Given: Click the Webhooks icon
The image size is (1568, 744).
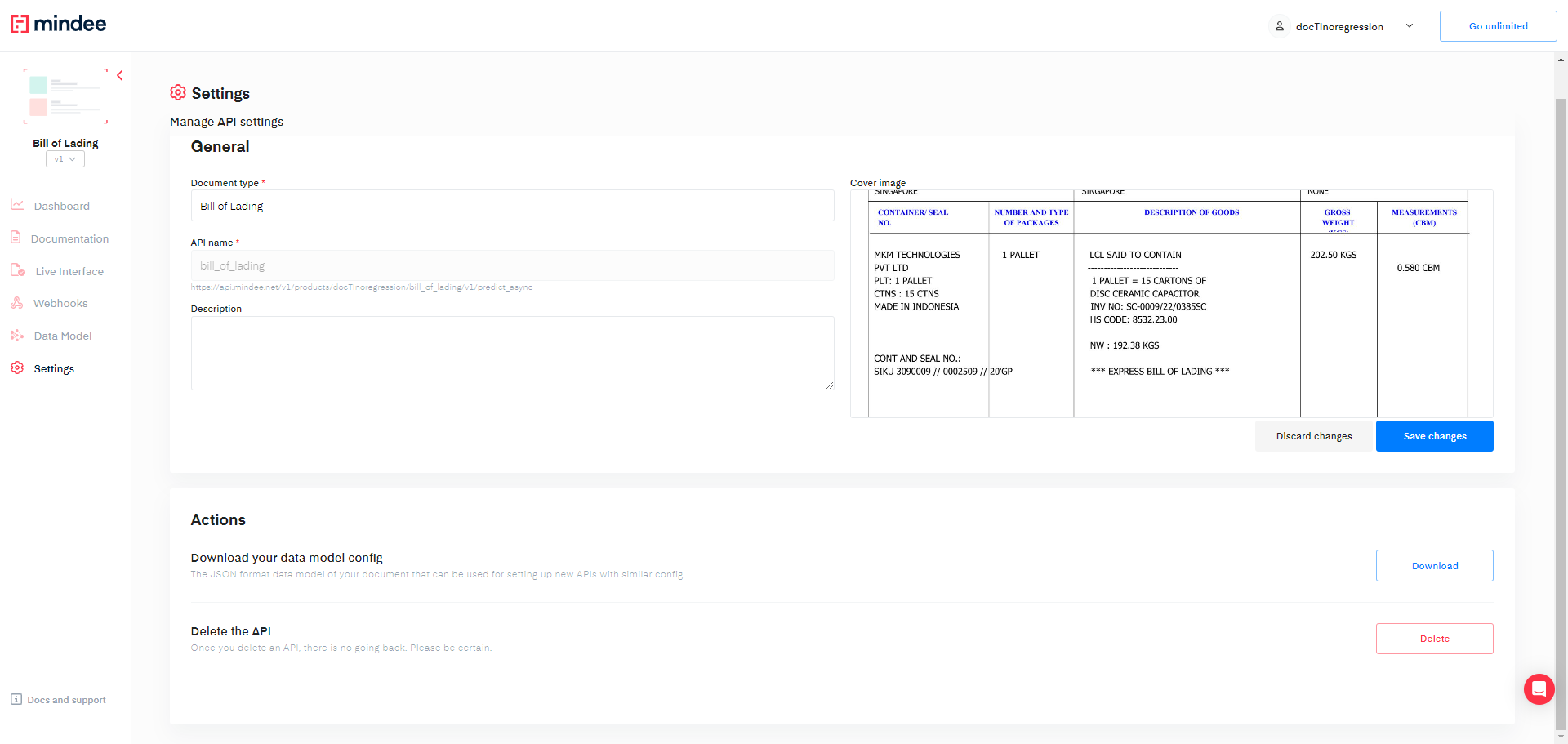Looking at the screenshot, I should click(16, 303).
